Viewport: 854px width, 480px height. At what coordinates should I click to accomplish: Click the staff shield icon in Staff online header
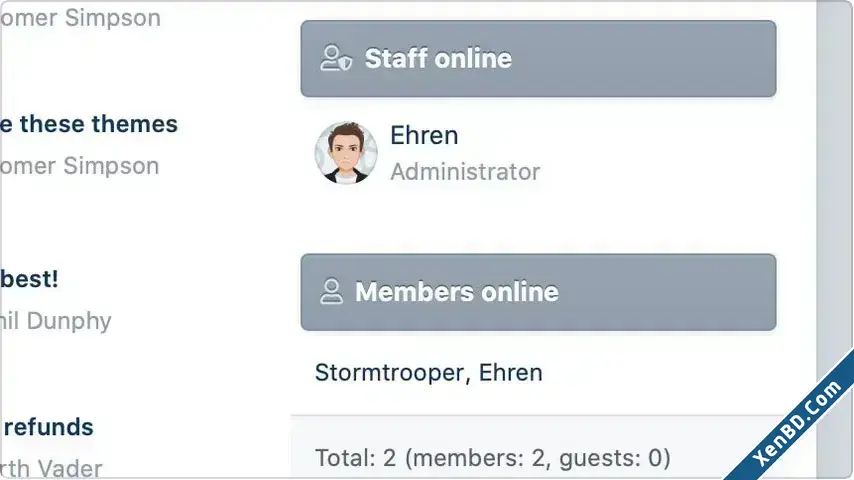(x=336, y=58)
